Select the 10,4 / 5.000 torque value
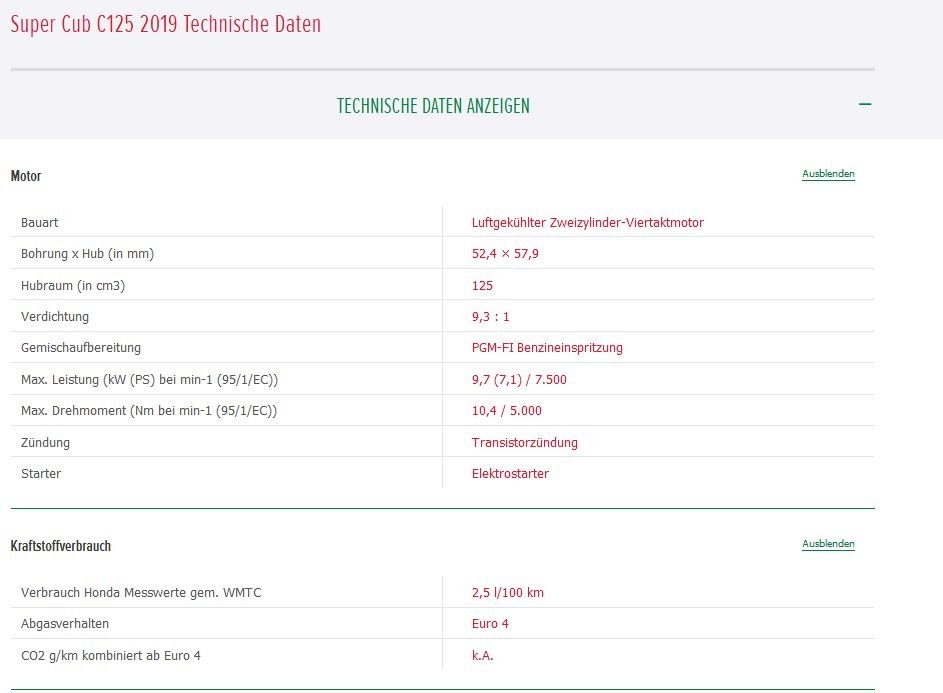This screenshot has height=693, width=943. 506,411
